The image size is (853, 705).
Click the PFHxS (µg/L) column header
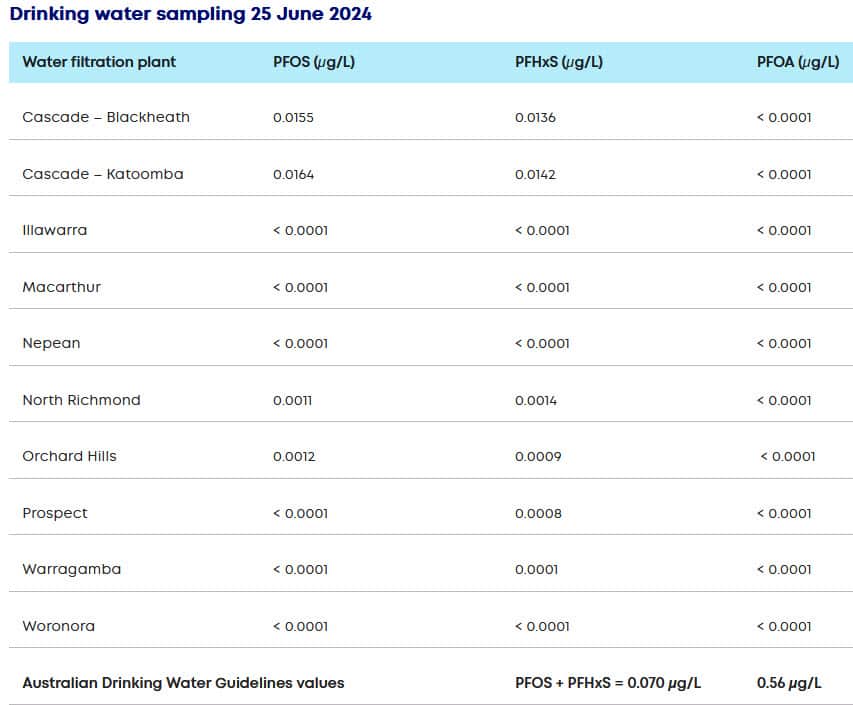tap(558, 62)
